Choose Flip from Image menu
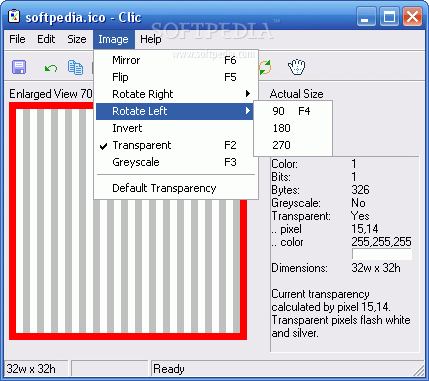429x381 pixels. [x=175, y=77]
